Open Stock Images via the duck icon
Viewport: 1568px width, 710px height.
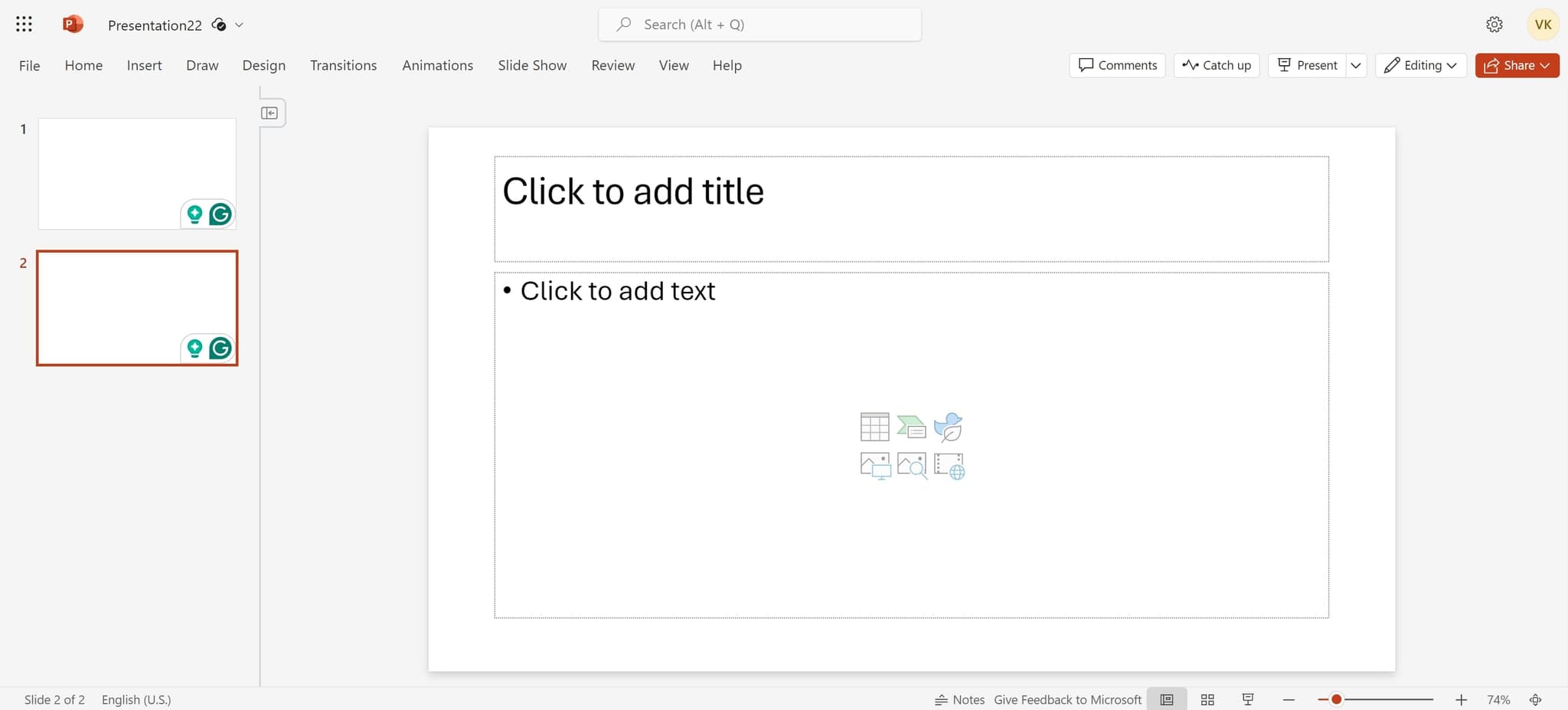[x=949, y=427]
